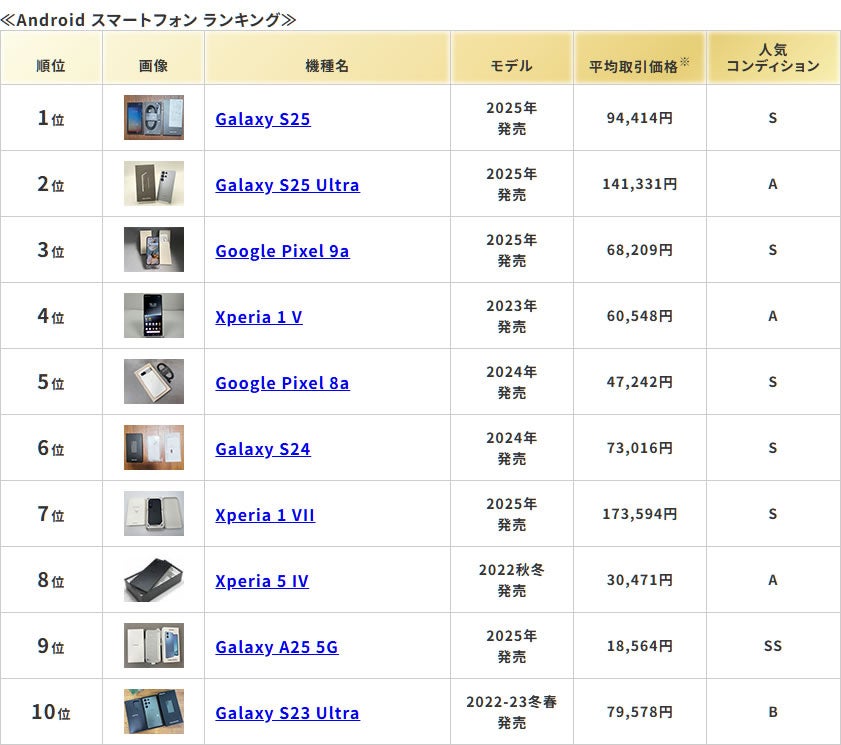Click the 4位 rank cell

click(51, 316)
